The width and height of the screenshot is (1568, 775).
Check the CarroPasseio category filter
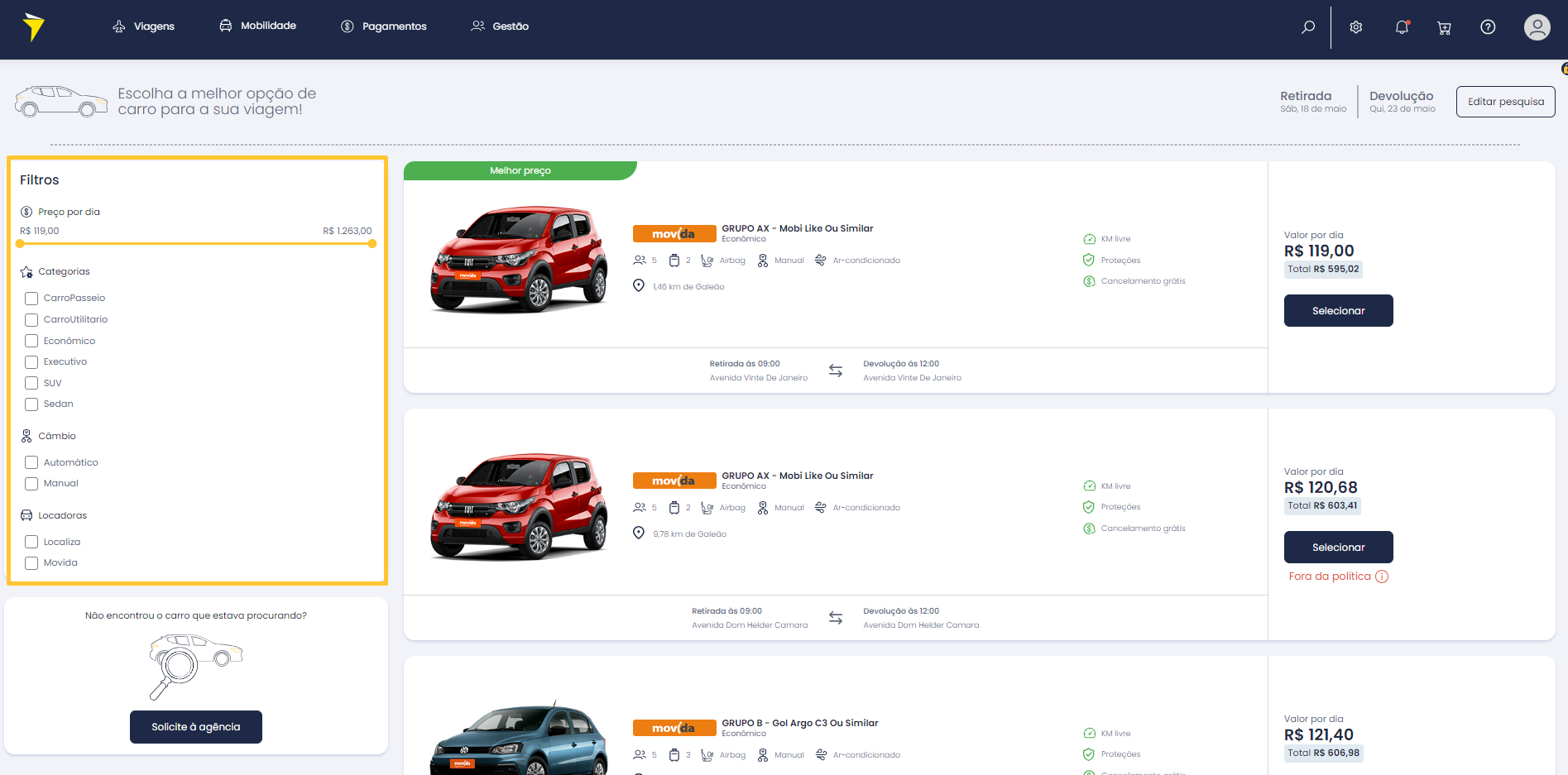tap(31, 299)
